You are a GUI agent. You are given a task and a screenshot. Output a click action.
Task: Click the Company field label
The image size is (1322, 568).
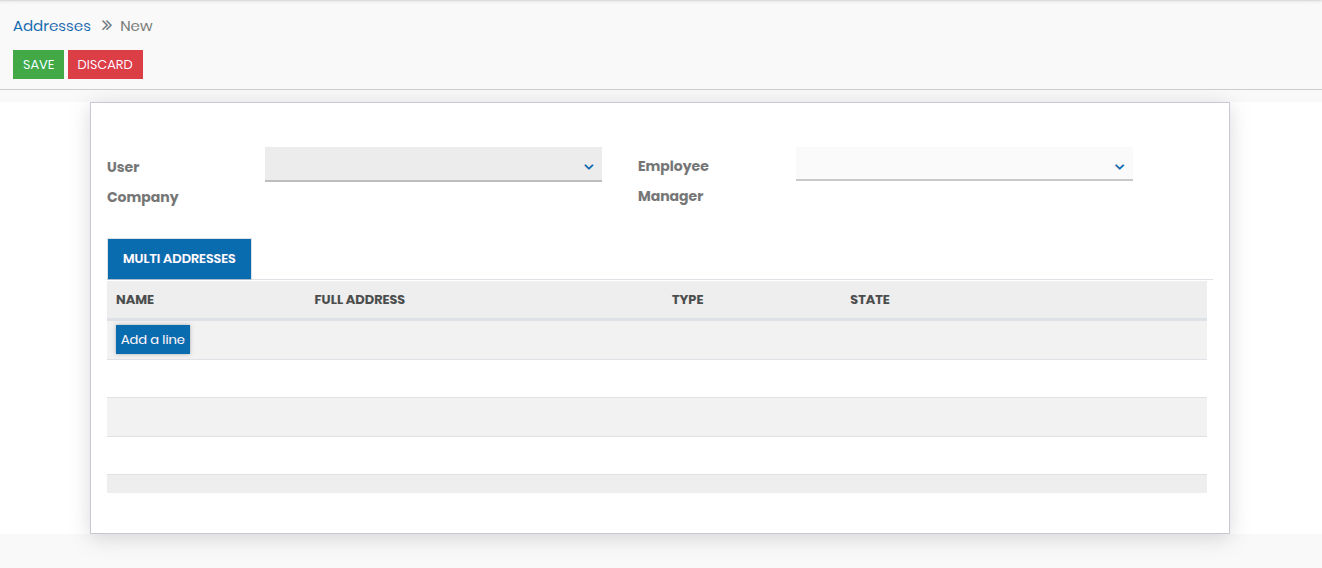click(x=142, y=197)
